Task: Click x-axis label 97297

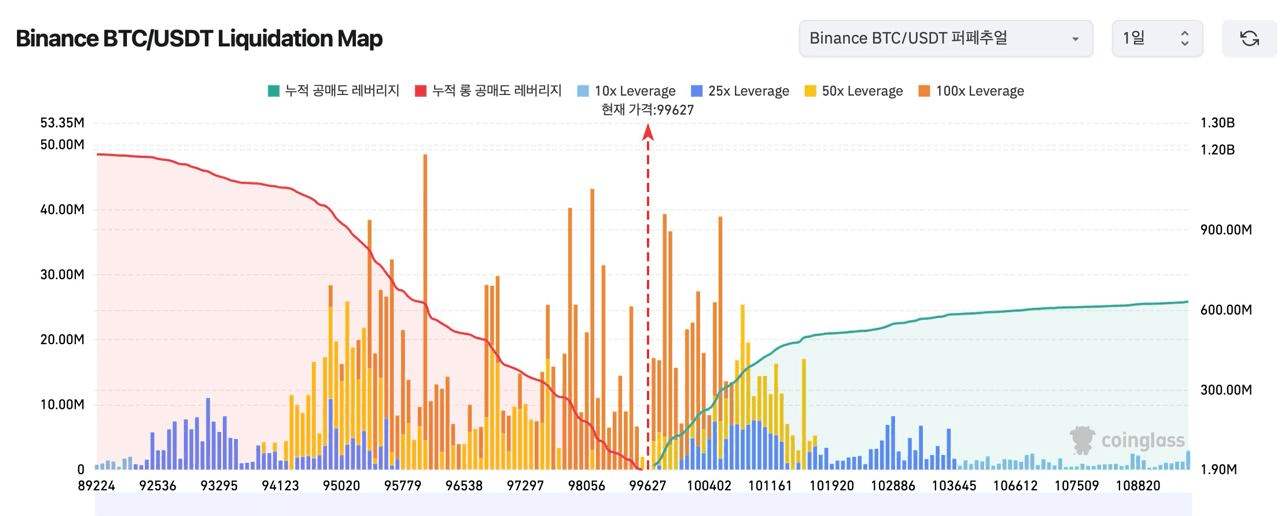Action: [525, 486]
